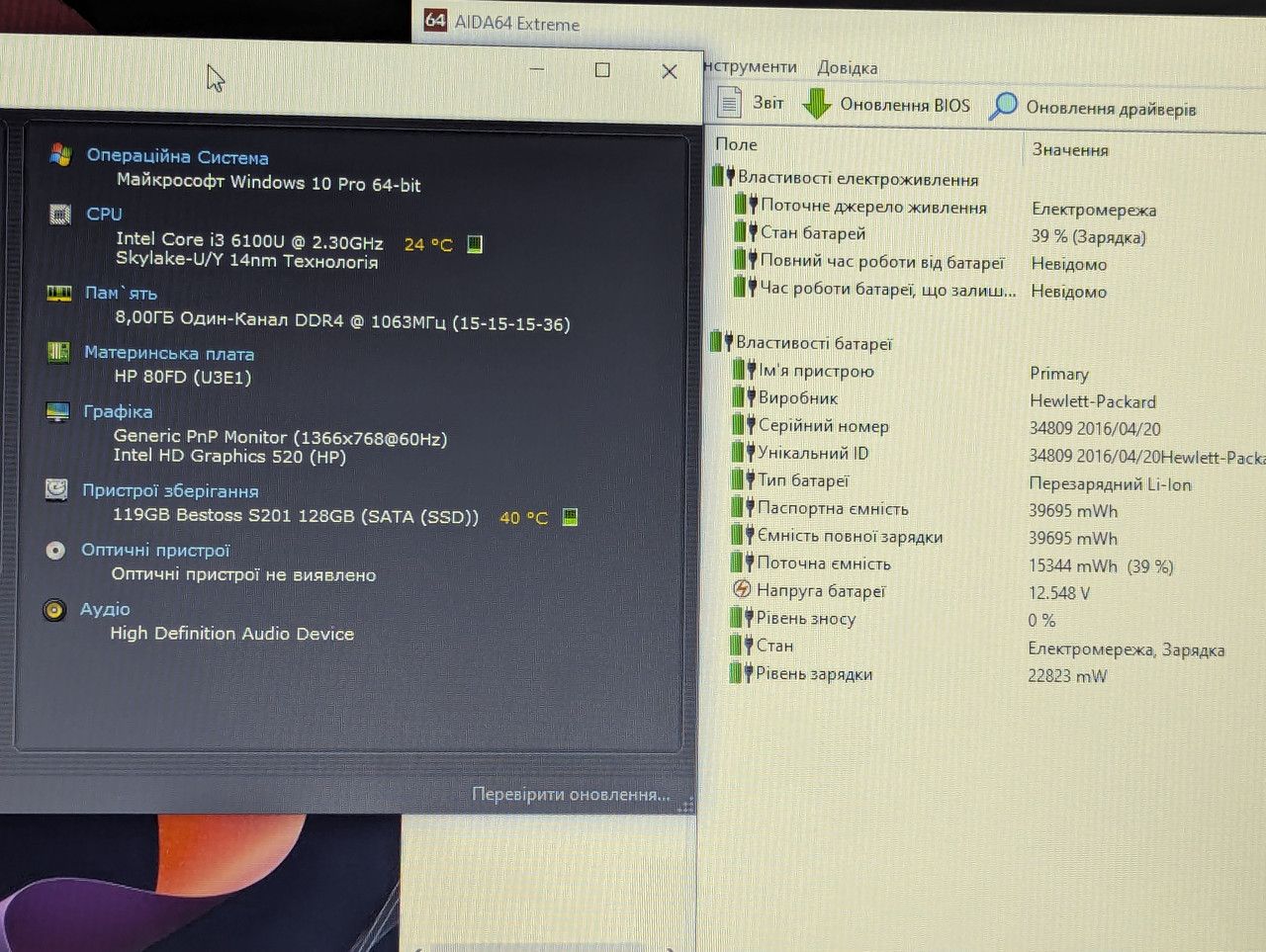Open the Інструменти menu in AIDA64
Screen dimensions: 1266x952
point(751,66)
